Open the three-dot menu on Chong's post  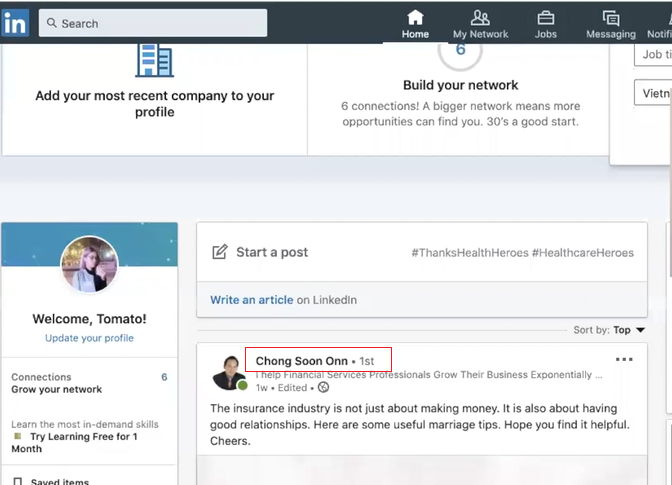[624, 360]
